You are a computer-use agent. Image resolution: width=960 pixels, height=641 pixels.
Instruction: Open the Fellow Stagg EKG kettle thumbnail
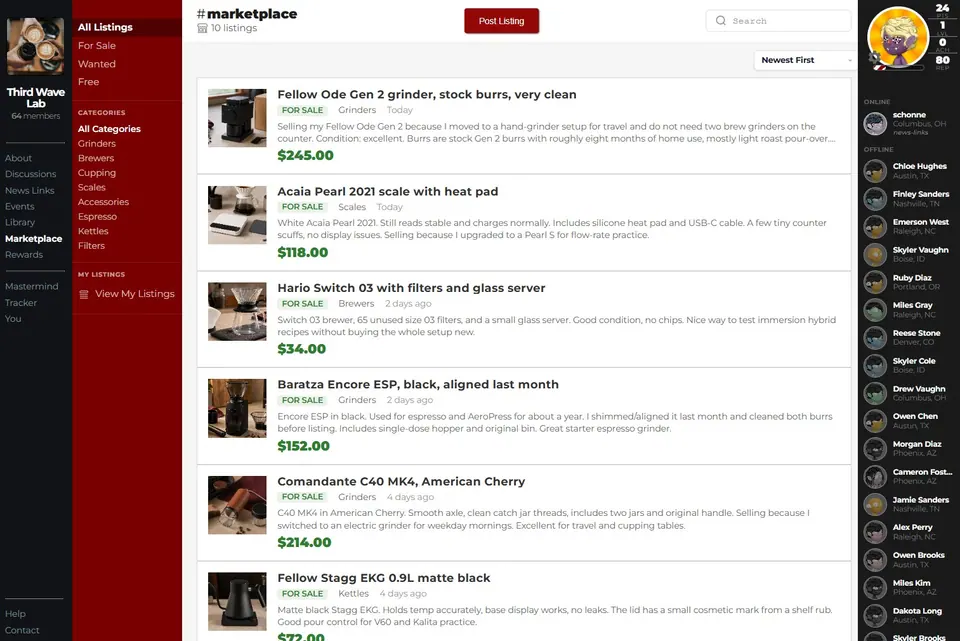[x=237, y=602]
